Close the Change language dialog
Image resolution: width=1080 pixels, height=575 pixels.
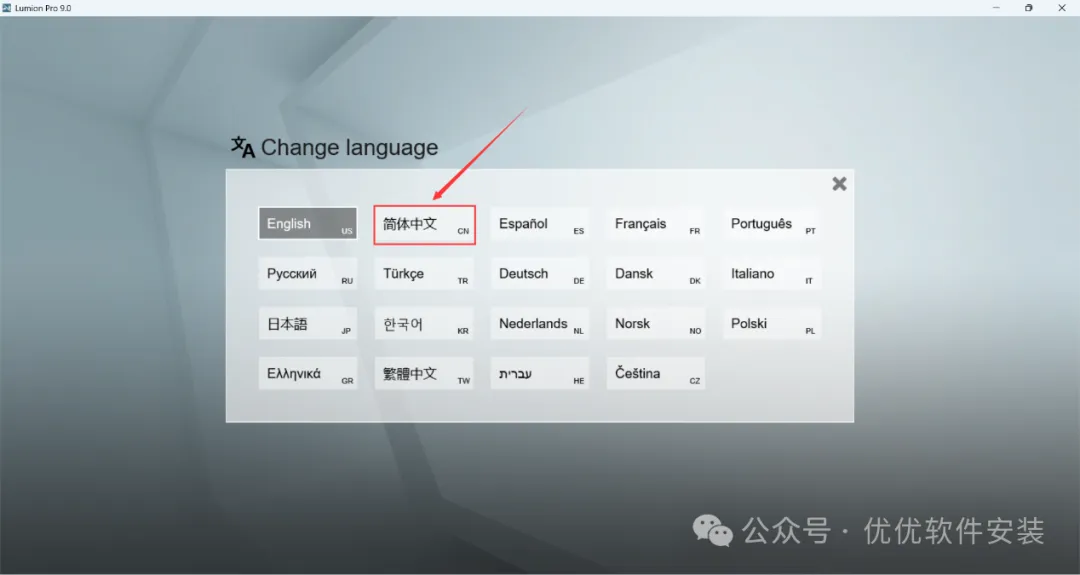pos(839,184)
